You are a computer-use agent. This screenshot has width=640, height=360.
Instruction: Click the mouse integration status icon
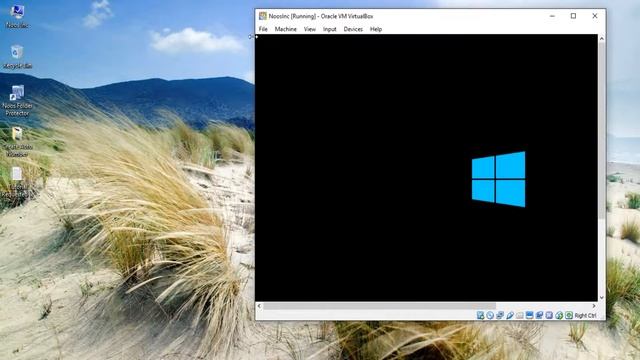click(559, 315)
